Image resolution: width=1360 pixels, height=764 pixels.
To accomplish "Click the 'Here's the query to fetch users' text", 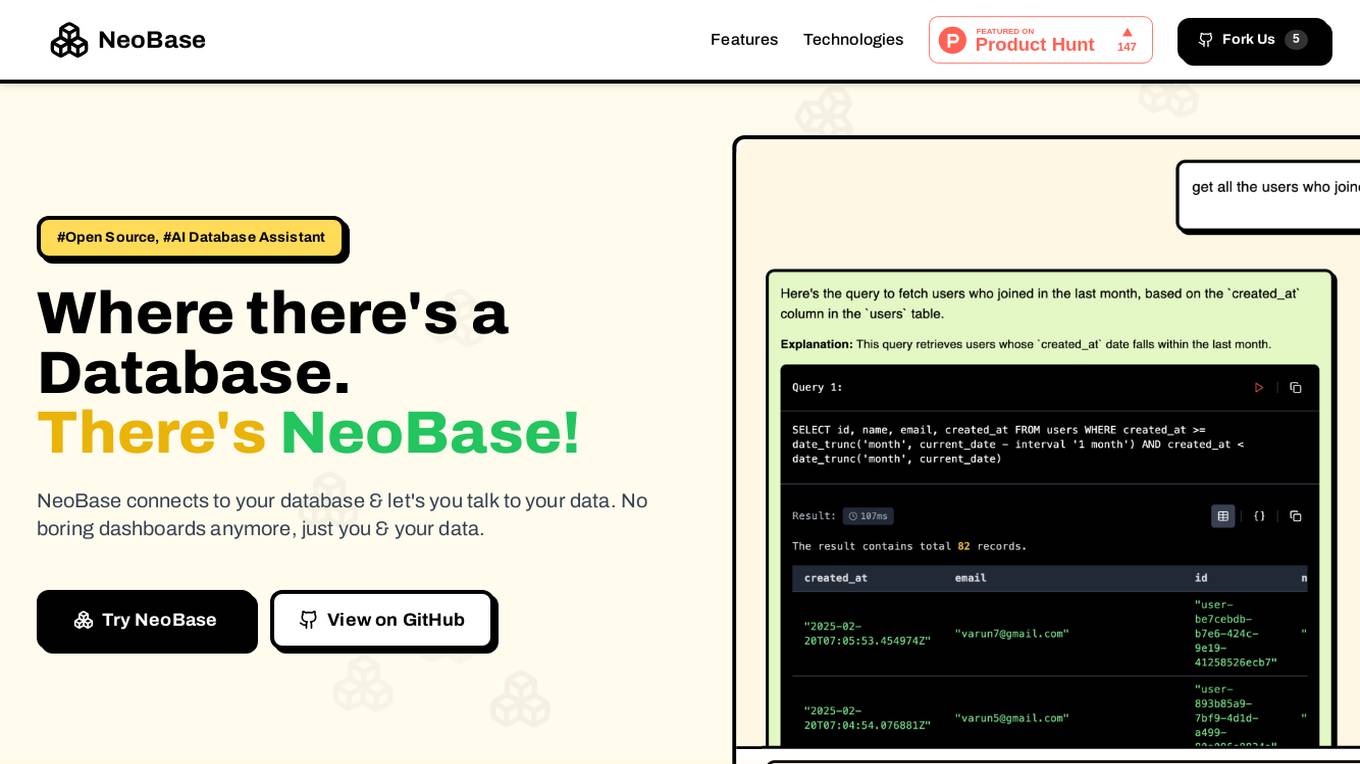I will click(x=1040, y=303).
